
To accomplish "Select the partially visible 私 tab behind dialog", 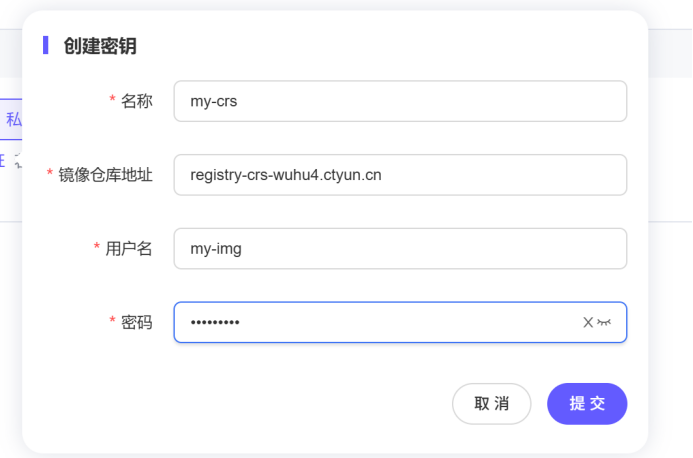I will (x=11, y=119).
